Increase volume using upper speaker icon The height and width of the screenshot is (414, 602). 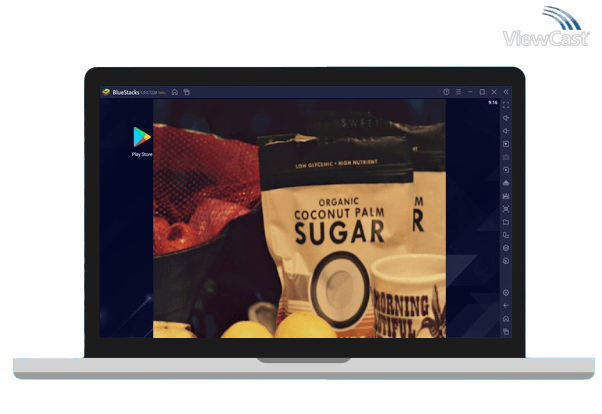tap(506, 118)
